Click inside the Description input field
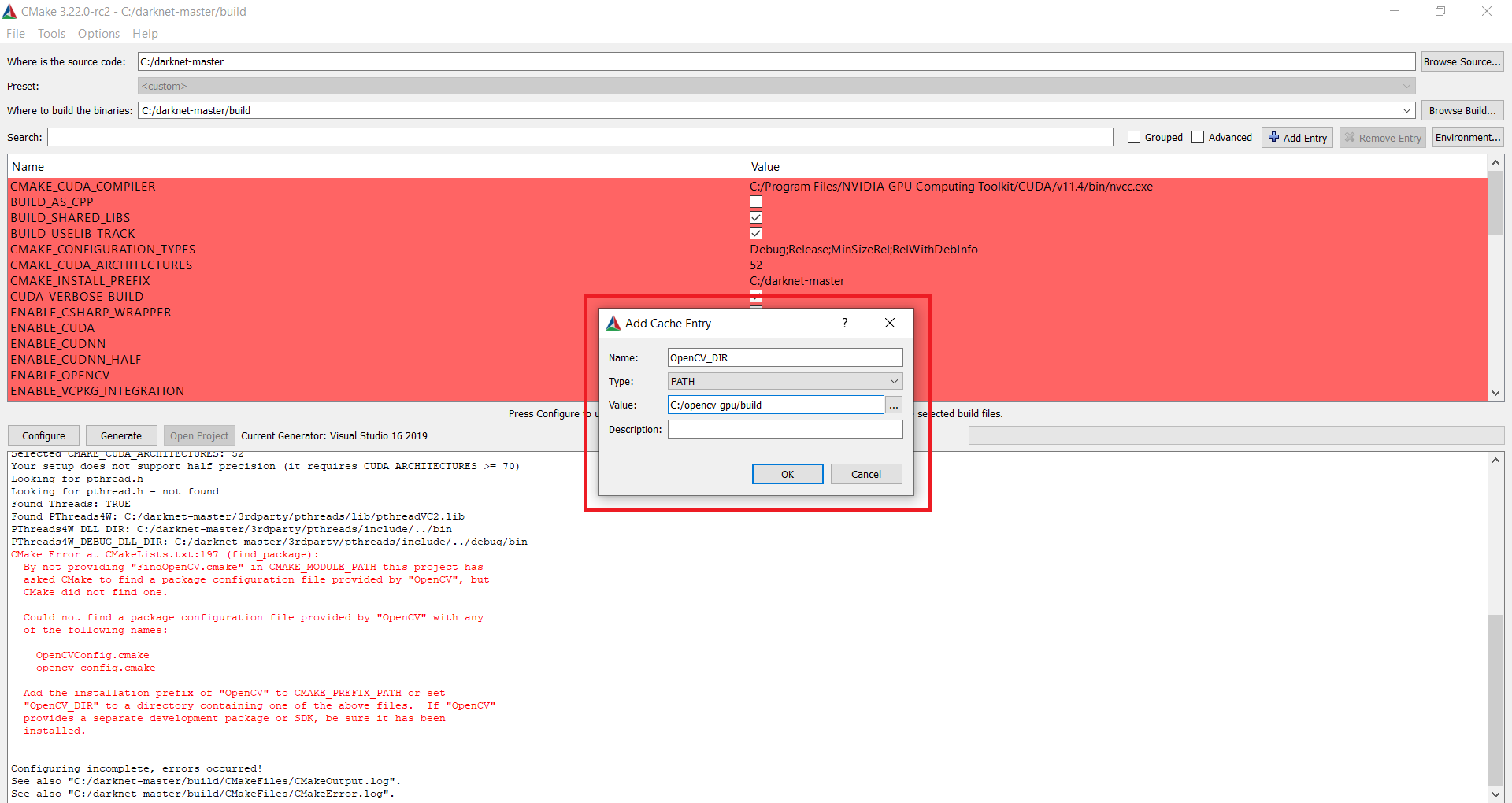The image size is (1512, 803). pos(784,428)
